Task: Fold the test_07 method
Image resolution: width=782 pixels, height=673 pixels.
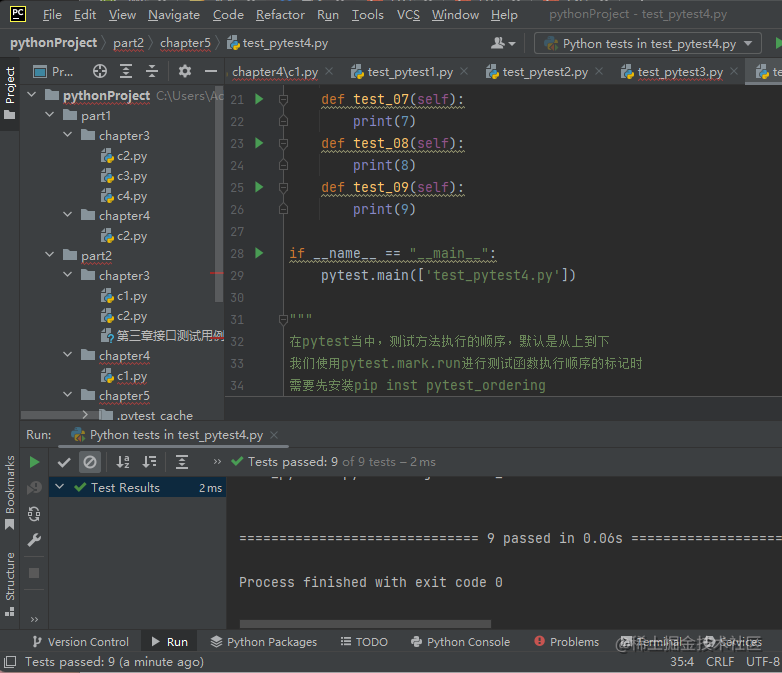Action: (x=283, y=99)
